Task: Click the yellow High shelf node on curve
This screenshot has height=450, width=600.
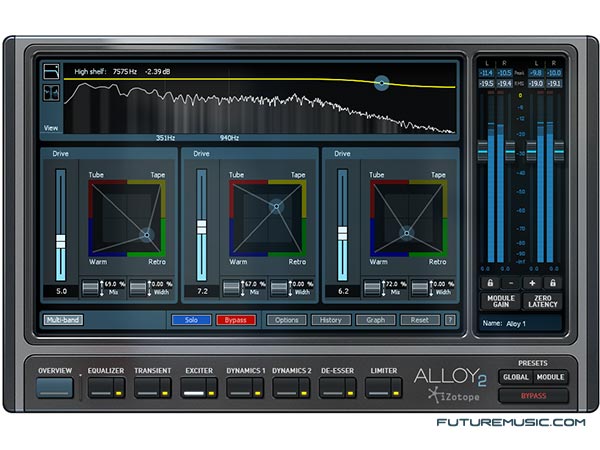Action: [x=382, y=83]
